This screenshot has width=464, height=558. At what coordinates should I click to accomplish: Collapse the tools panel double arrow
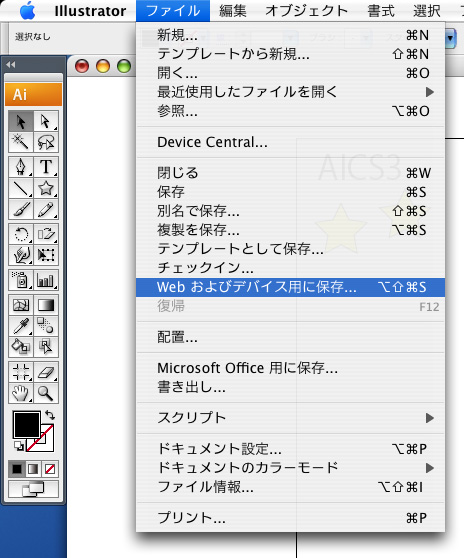click(x=11, y=64)
